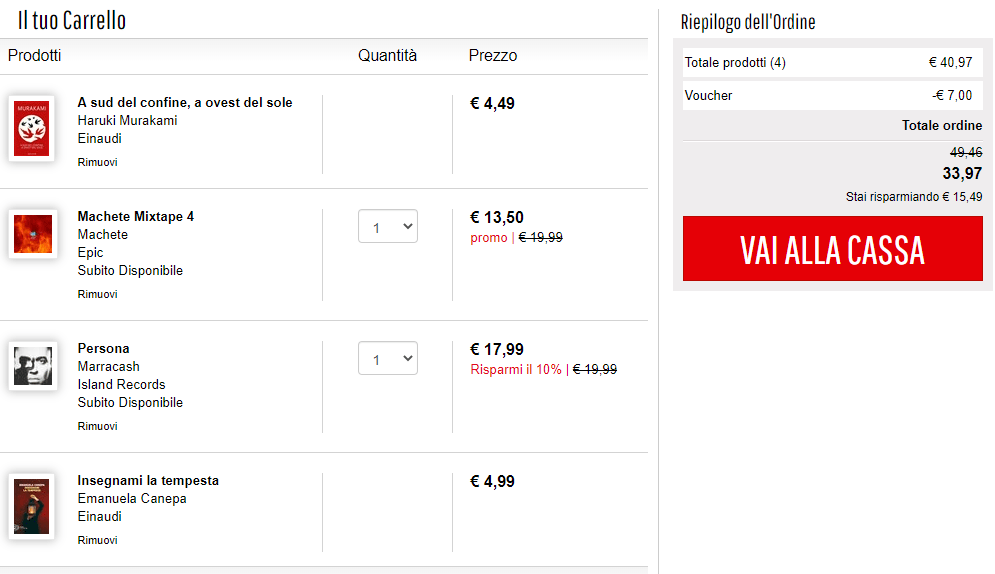
Task: Click the Persona product title
Action: 104,349
